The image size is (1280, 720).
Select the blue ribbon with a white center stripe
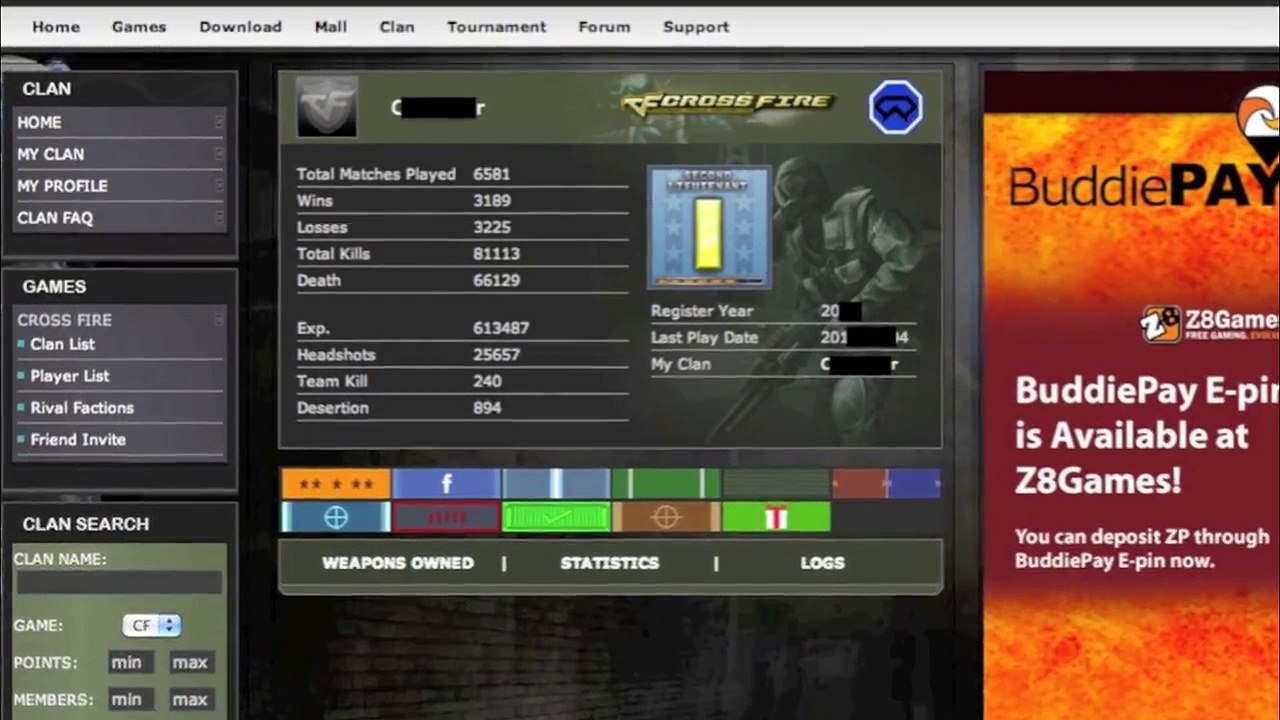pos(556,484)
